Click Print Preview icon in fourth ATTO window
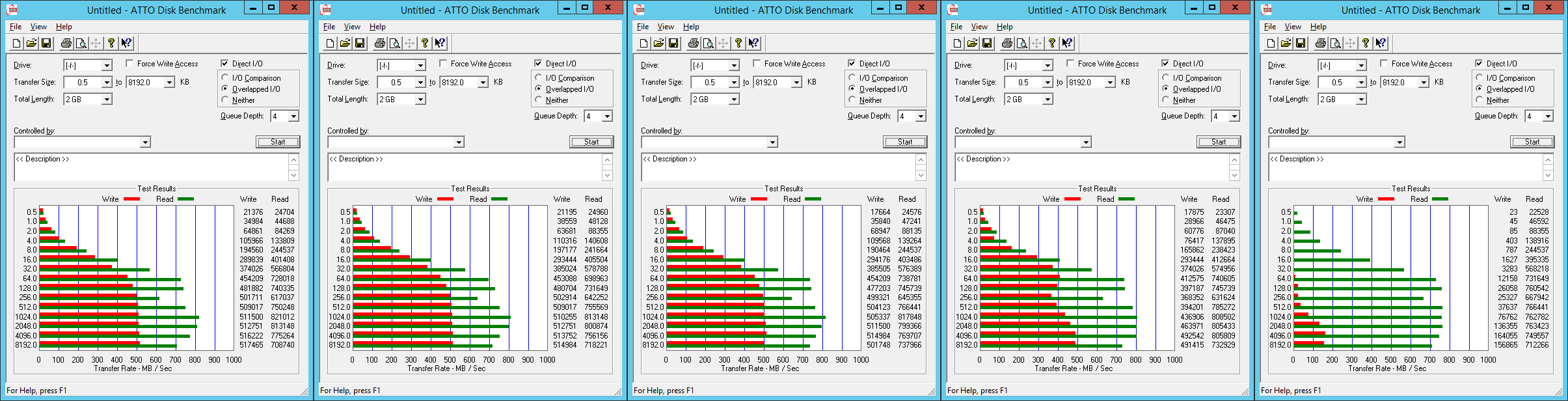1568x401 pixels. [1022, 43]
